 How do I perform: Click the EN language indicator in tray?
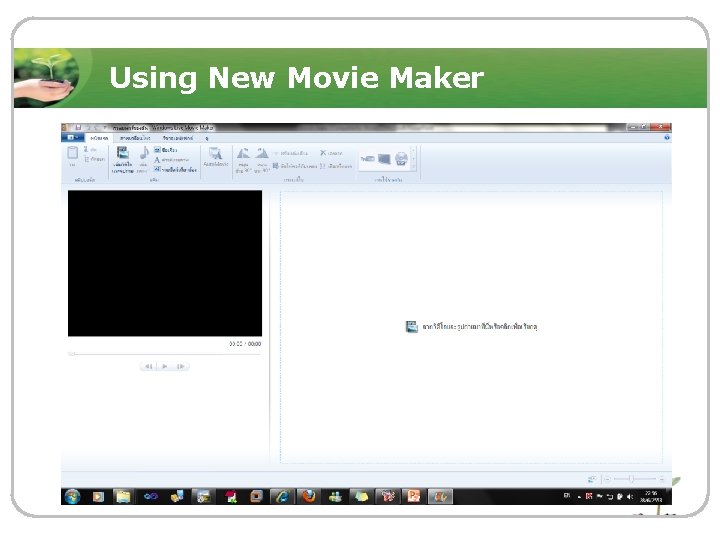pos(567,495)
